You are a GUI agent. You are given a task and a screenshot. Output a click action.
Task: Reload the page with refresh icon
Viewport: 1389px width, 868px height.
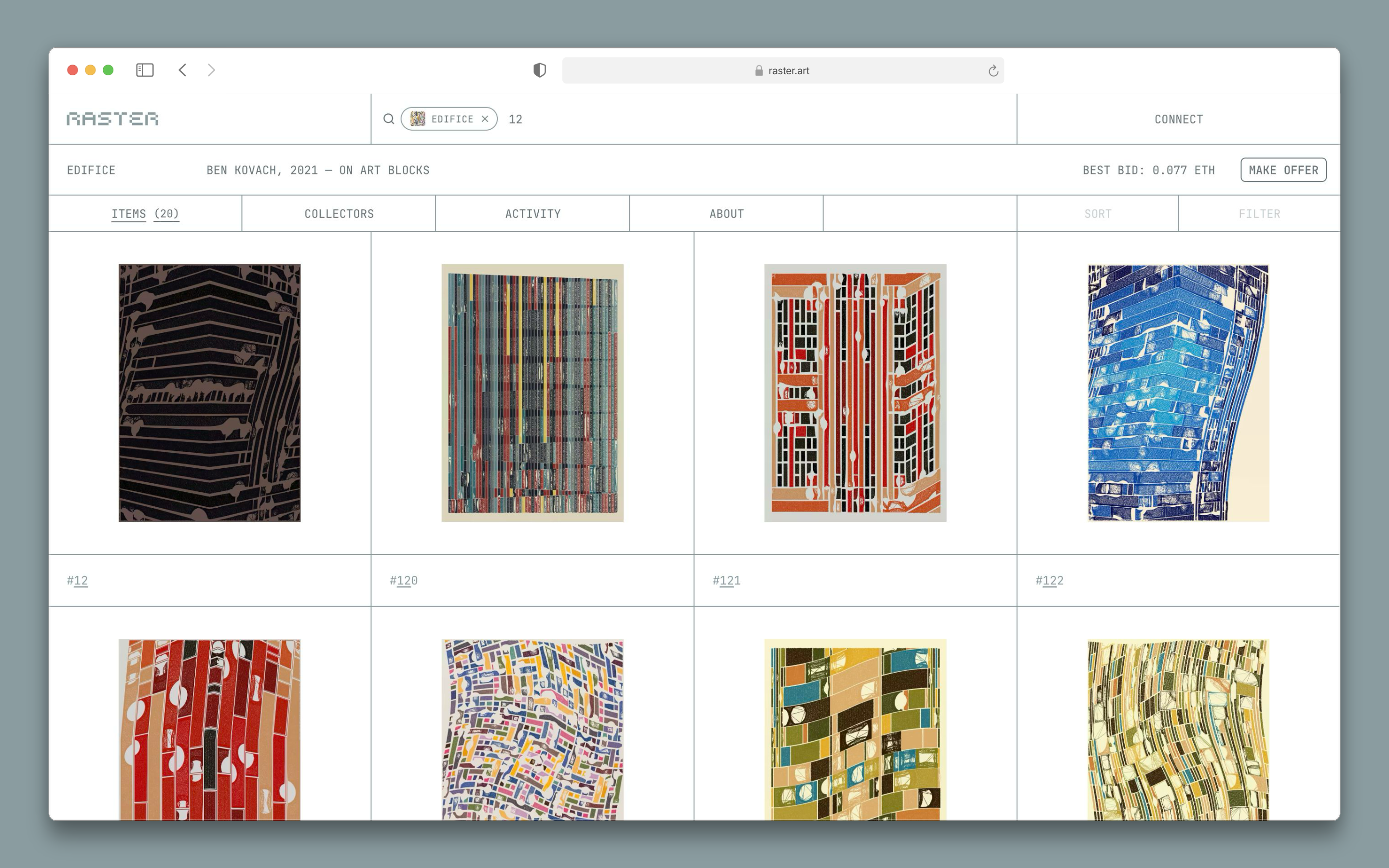pyautogui.click(x=993, y=70)
